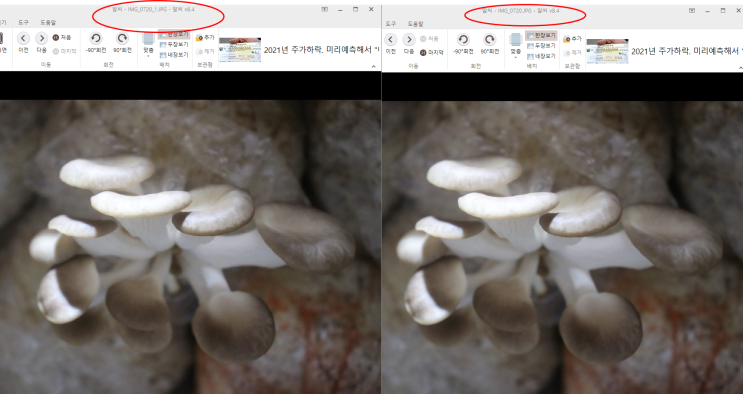The image size is (743, 394).
Task: Open 도구 menu in right window
Action: point(390,24)
